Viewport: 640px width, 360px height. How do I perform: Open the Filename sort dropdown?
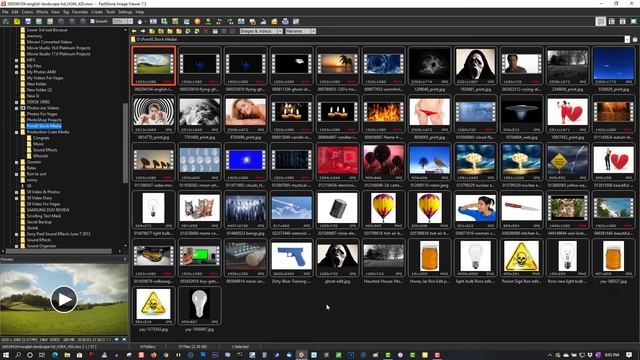(x=313, y=31)
